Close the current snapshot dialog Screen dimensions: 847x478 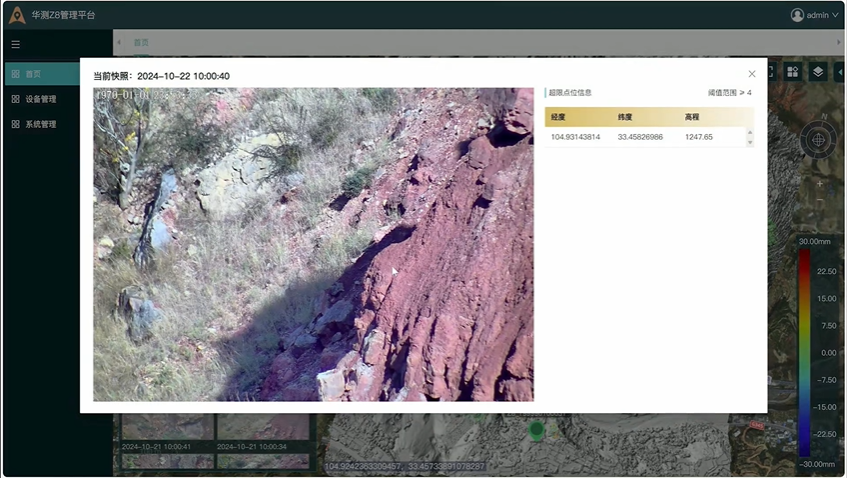752,74
